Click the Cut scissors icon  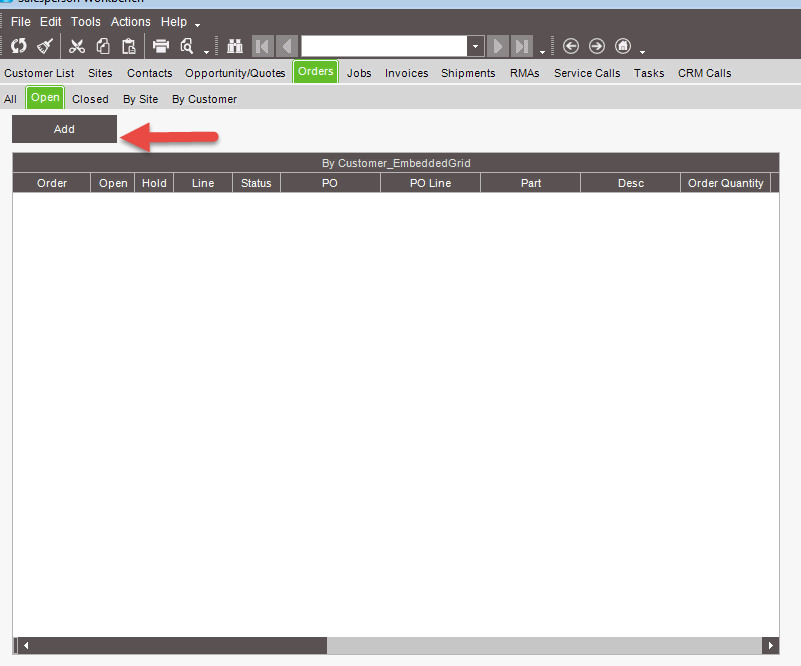pyautogui.click(x=77, y=46)
